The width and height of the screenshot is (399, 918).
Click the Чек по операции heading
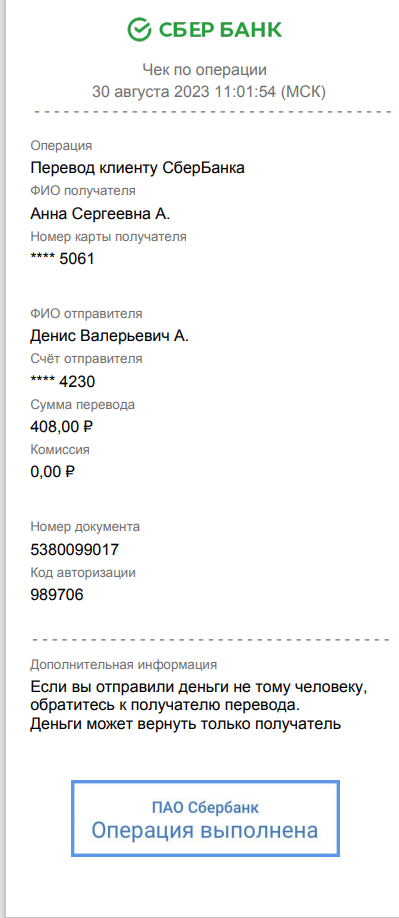(x=205, y=71)
